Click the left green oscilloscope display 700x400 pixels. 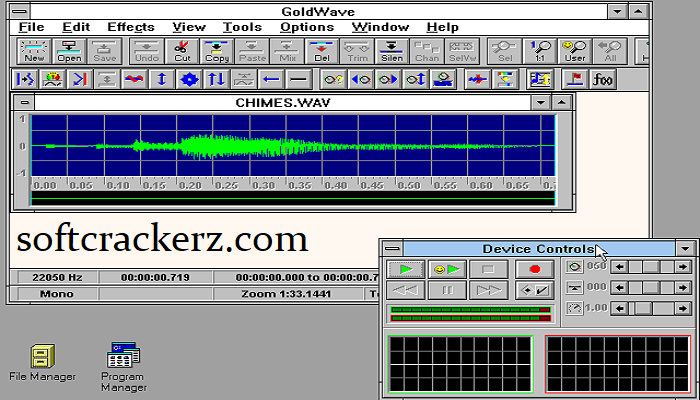pos(460,364)
